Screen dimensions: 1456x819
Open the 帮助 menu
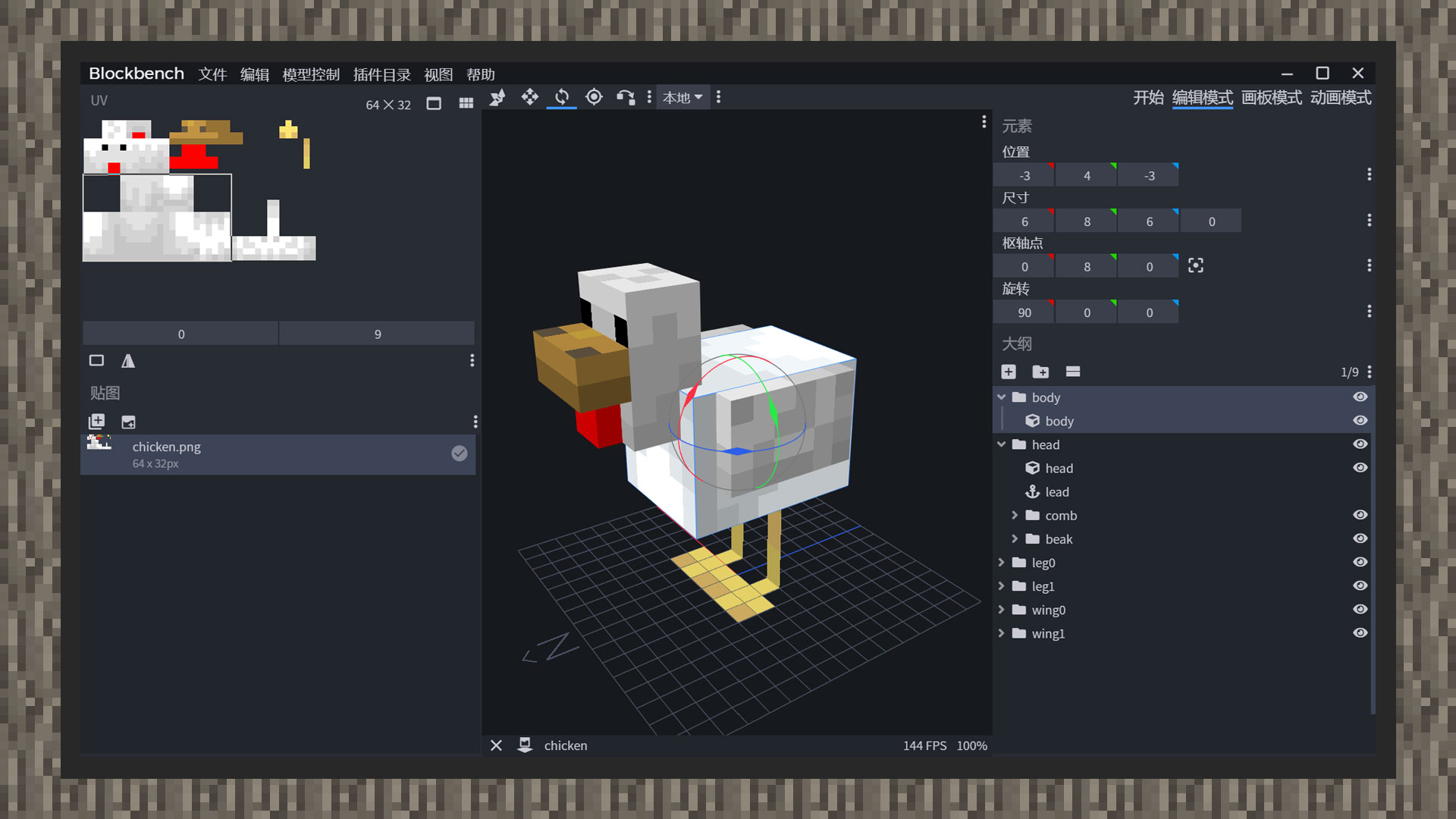pos(481,74)
